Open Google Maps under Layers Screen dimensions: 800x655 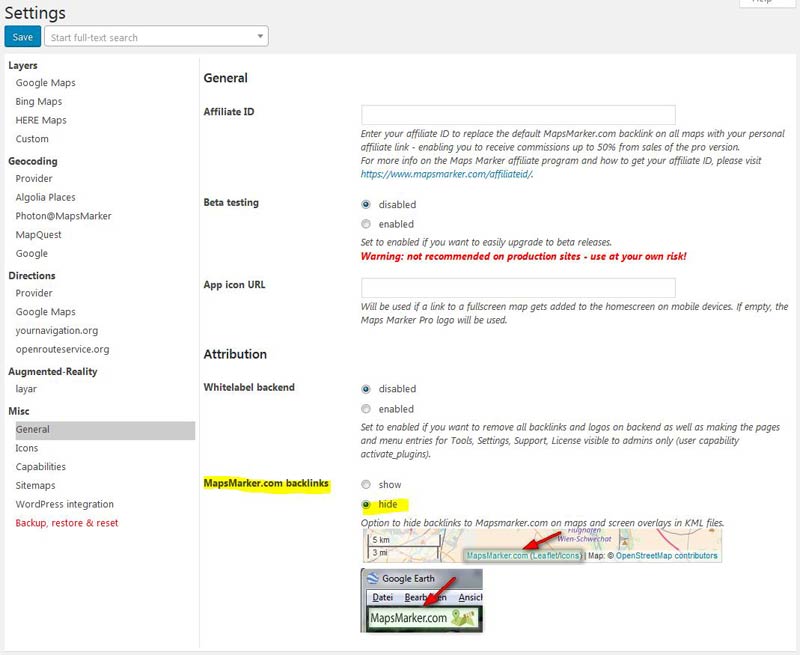[45, 83]
